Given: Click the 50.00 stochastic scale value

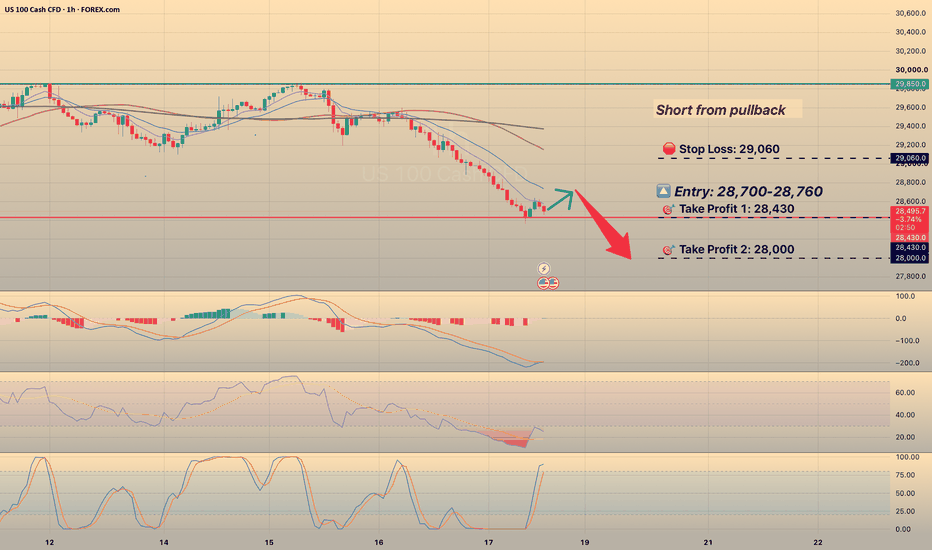Looking at the screenshot, I should pos(906,494).
